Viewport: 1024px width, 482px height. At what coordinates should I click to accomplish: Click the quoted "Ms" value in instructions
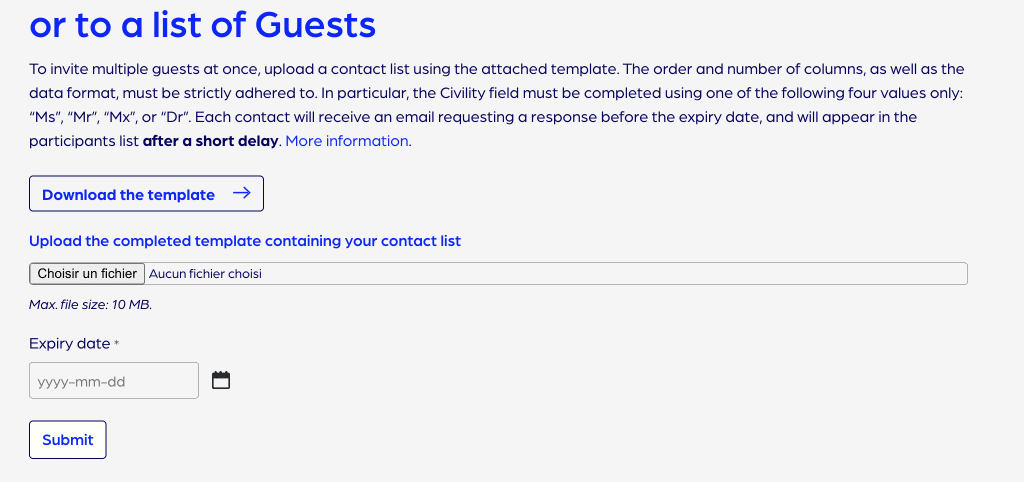tap(45, 117)
